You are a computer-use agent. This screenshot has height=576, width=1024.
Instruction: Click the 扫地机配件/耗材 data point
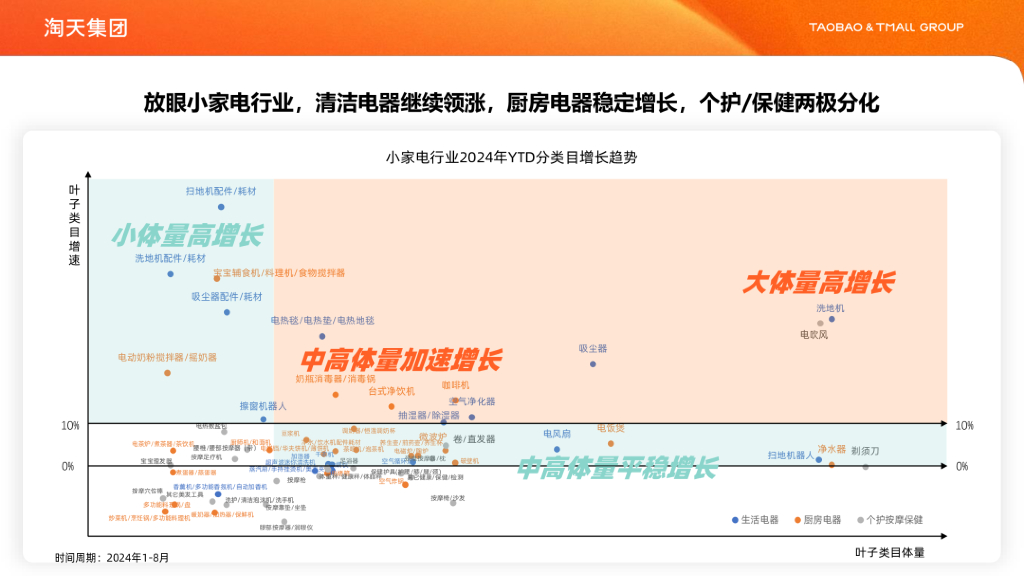coord(221,207)
